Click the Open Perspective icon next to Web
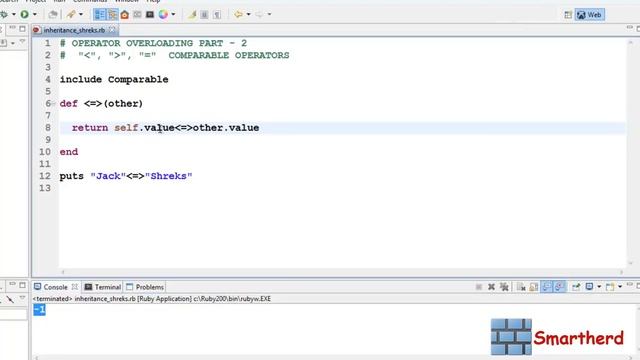Image resolution: width=640 pixels, height=360 pixels. coord(568,15)
